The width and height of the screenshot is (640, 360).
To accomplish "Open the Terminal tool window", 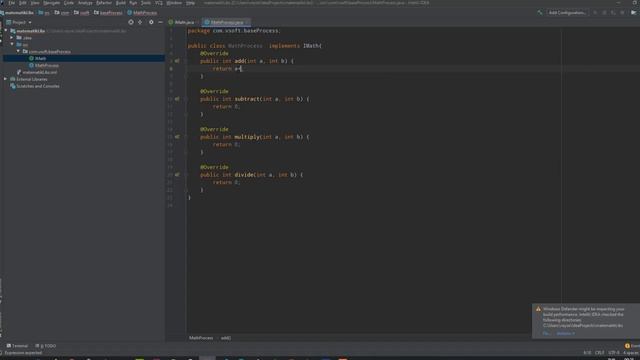I will 17,346.
